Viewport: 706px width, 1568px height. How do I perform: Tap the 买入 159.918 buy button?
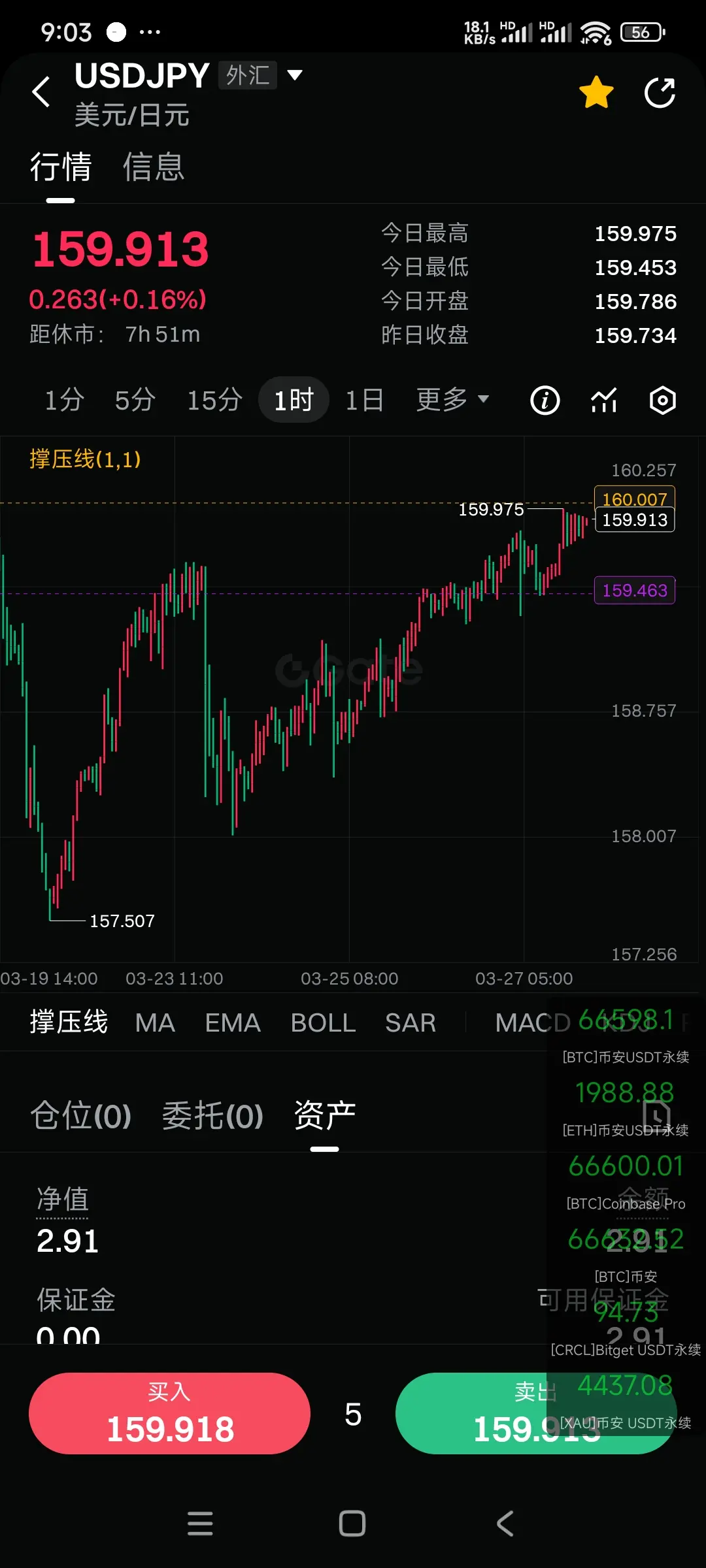pos(169,1413)
